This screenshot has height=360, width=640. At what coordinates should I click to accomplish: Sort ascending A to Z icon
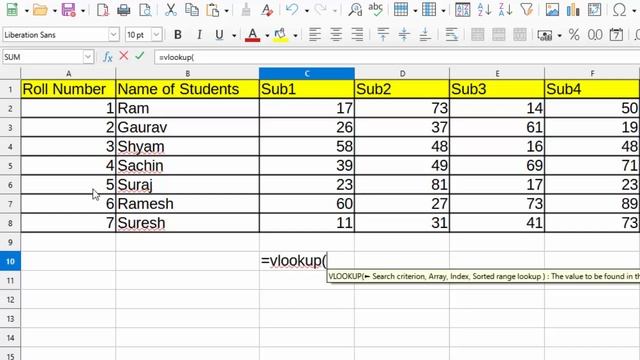point(484,9)
